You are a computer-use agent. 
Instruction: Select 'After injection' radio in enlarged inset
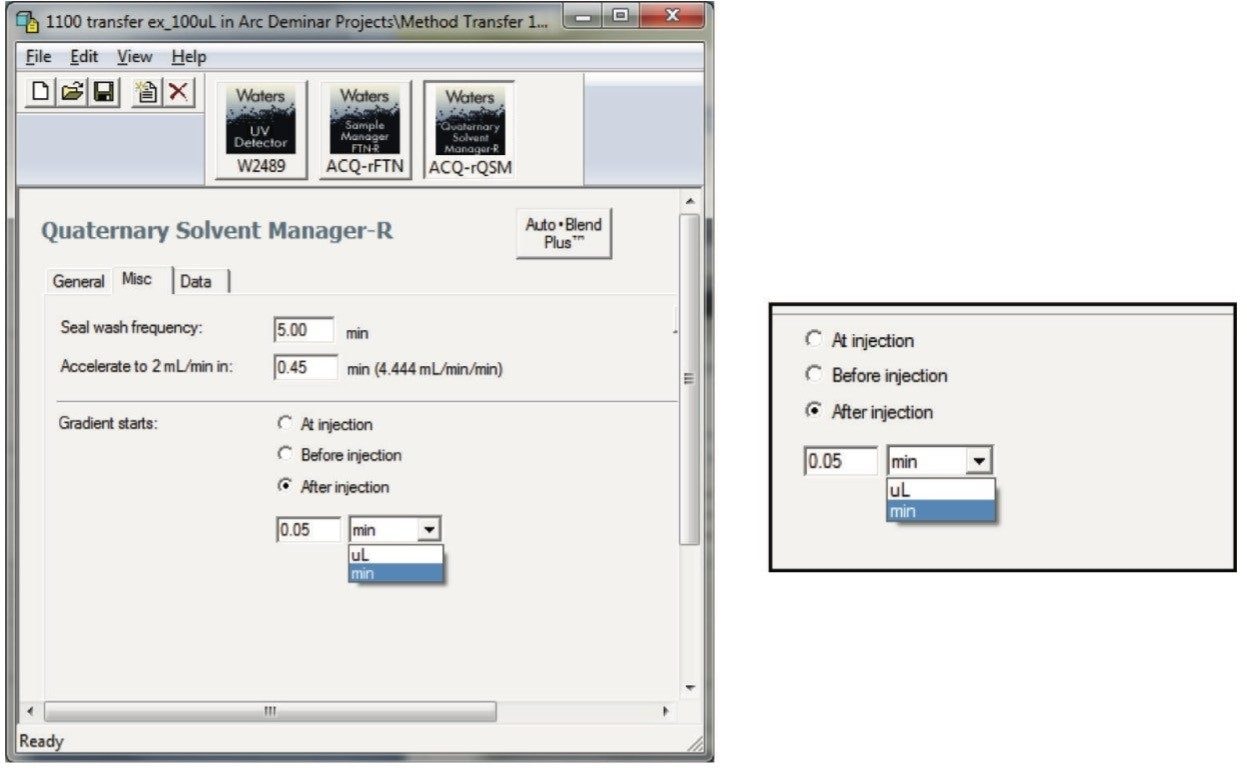(x=813, y=412)
